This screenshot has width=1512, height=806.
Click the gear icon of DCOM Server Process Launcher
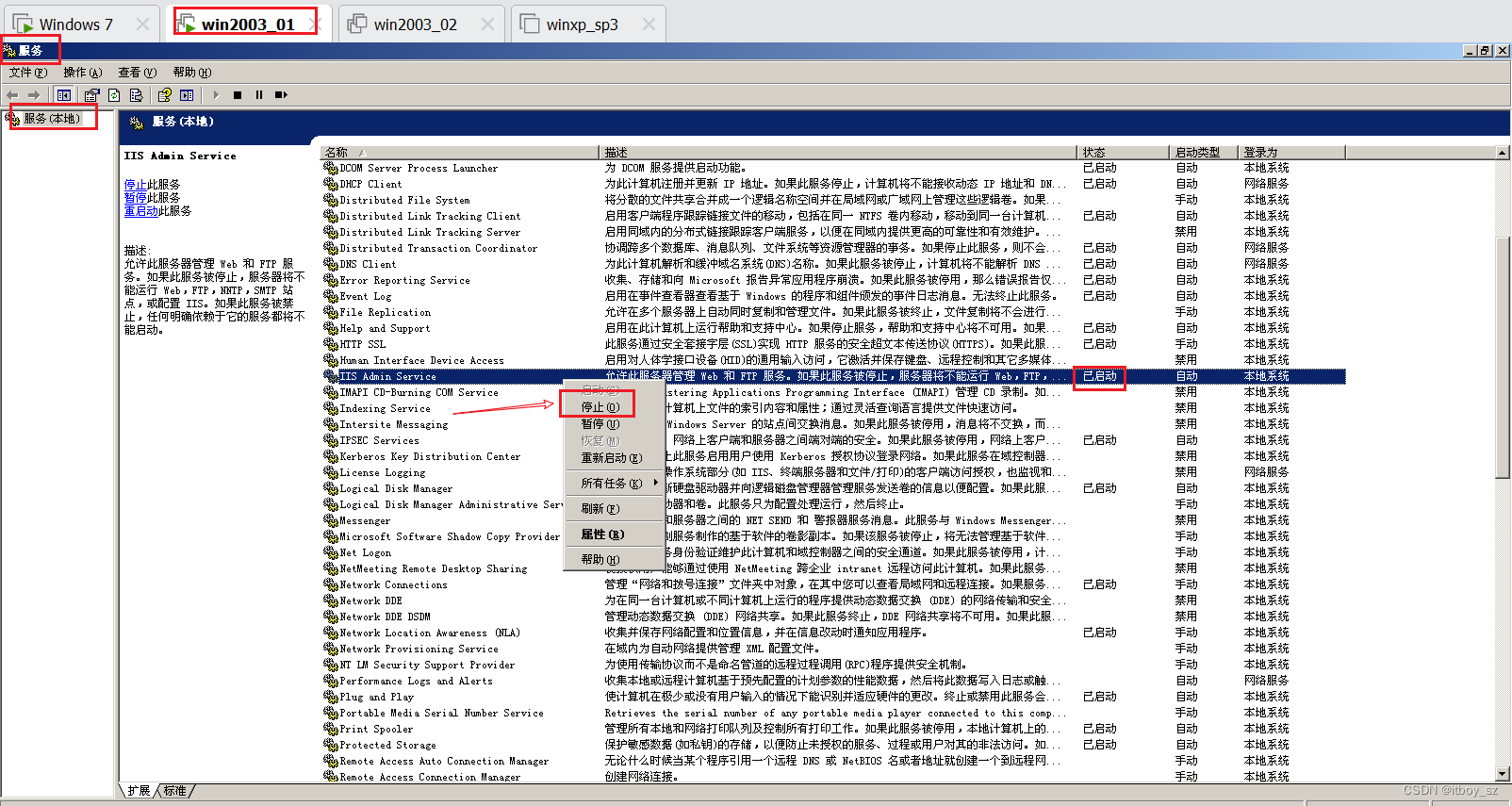click(x=331, y=168)
